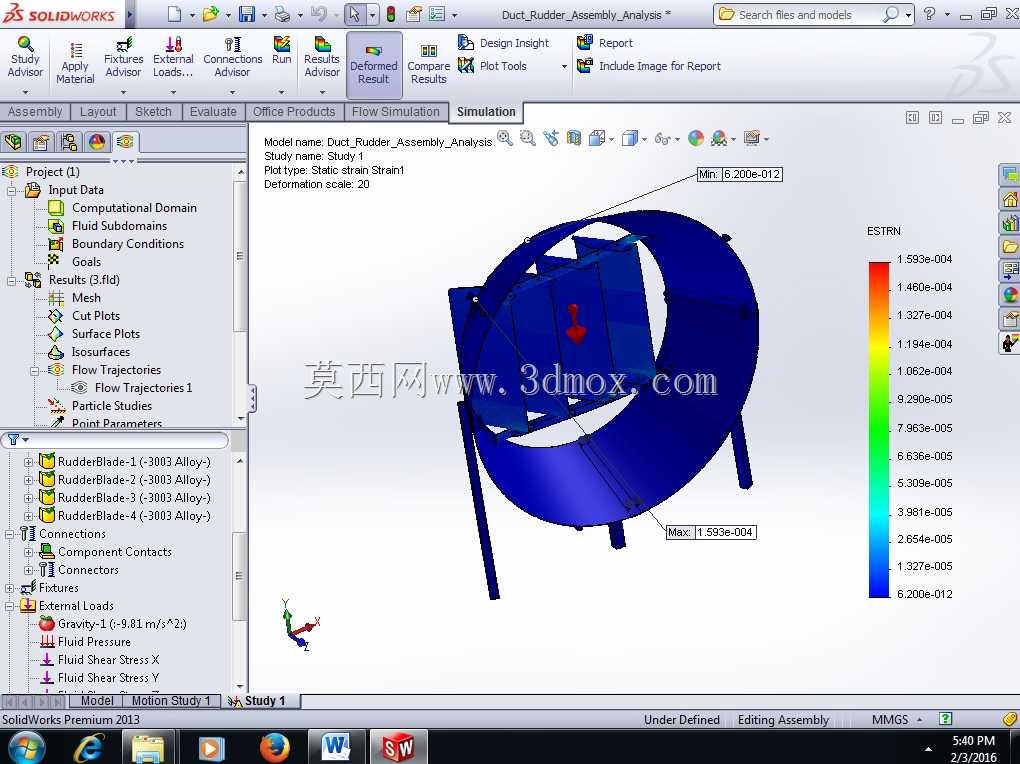
Task: Switch to Motion Study 1 tab
Action: point(171,701)
